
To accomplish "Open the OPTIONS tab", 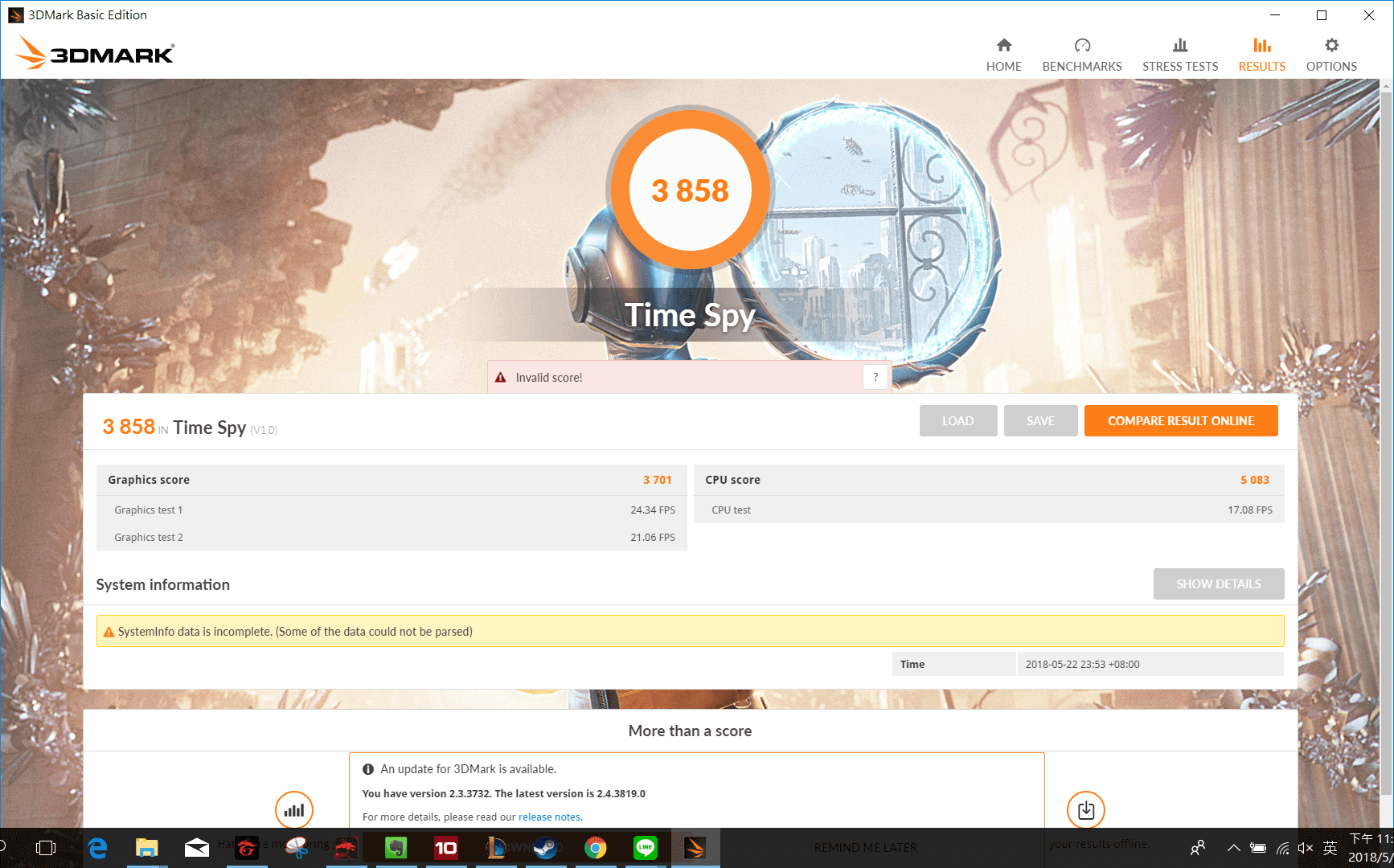I will tap(1331, 55).
